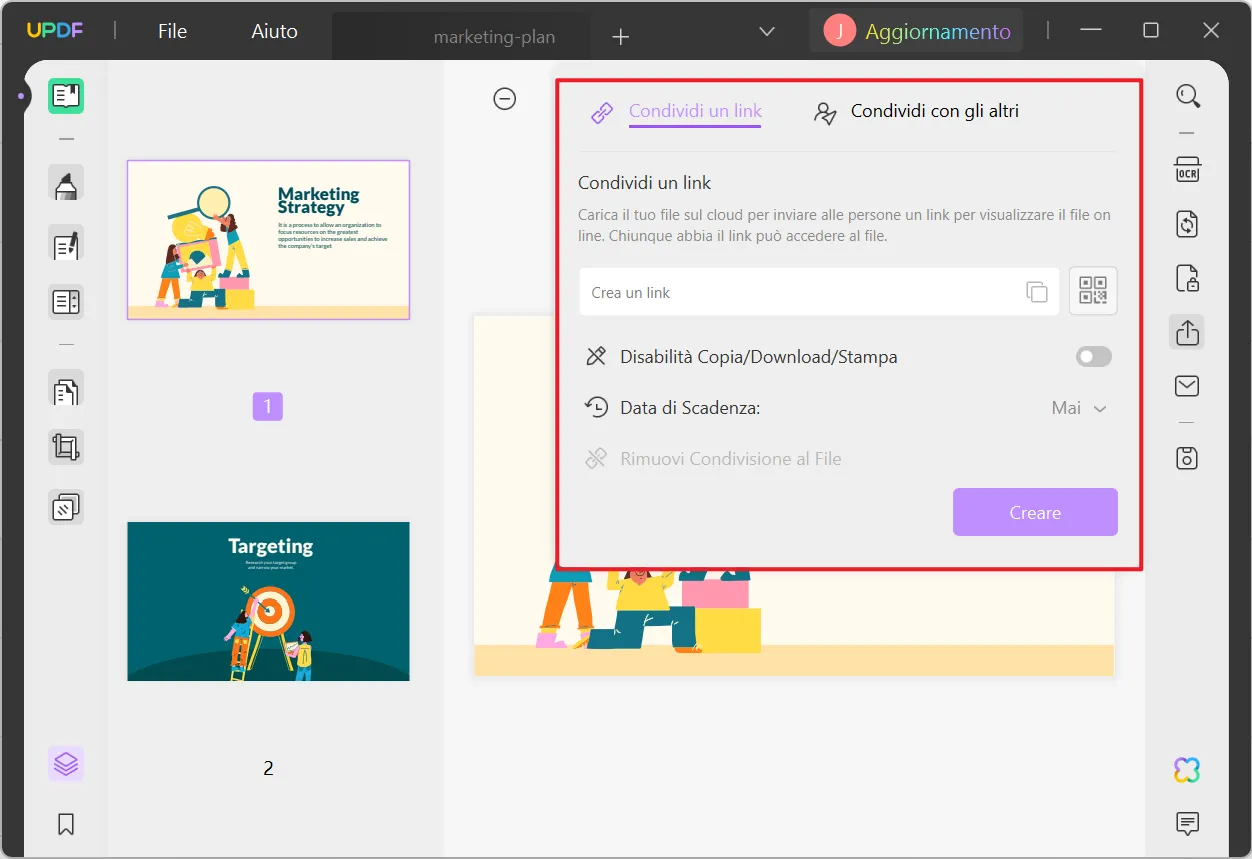Open the Convert PDF panel
This screenshot has width=1252, height=859.
pos(1187,224)
